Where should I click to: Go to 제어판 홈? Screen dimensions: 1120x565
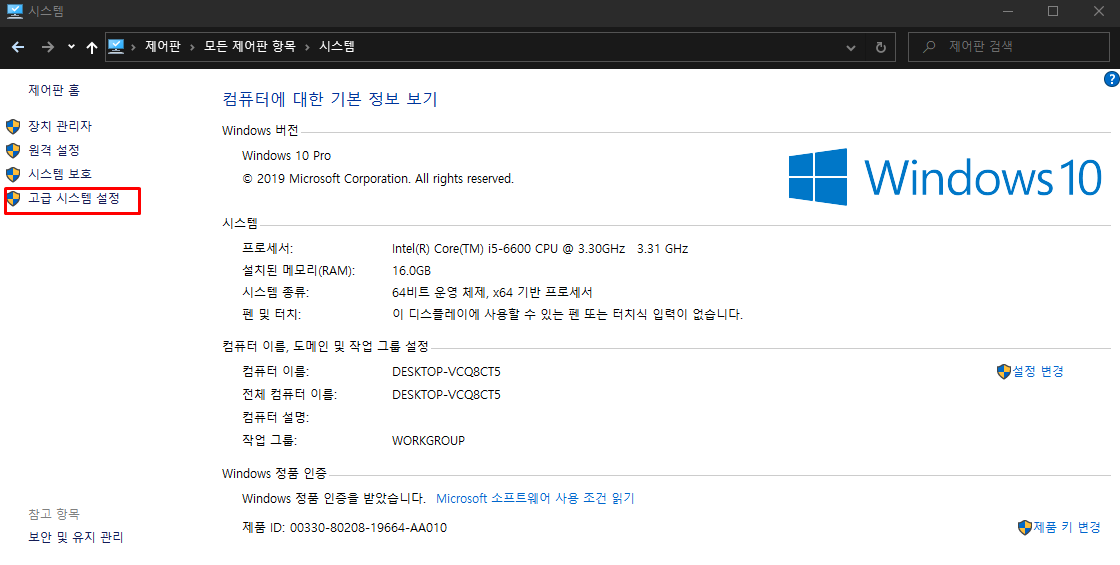(54, 90)
